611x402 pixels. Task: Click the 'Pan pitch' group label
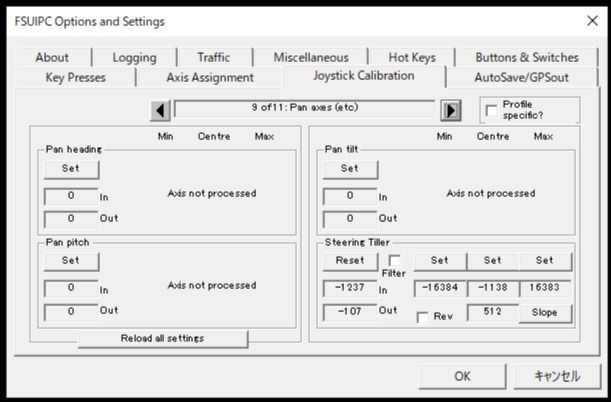tap(67, 242)
